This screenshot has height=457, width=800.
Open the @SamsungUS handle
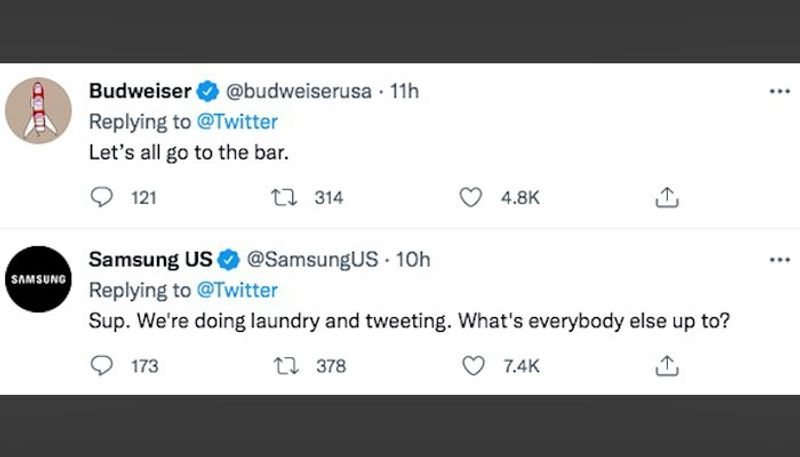pyautogui.click(x=312, y=260)
